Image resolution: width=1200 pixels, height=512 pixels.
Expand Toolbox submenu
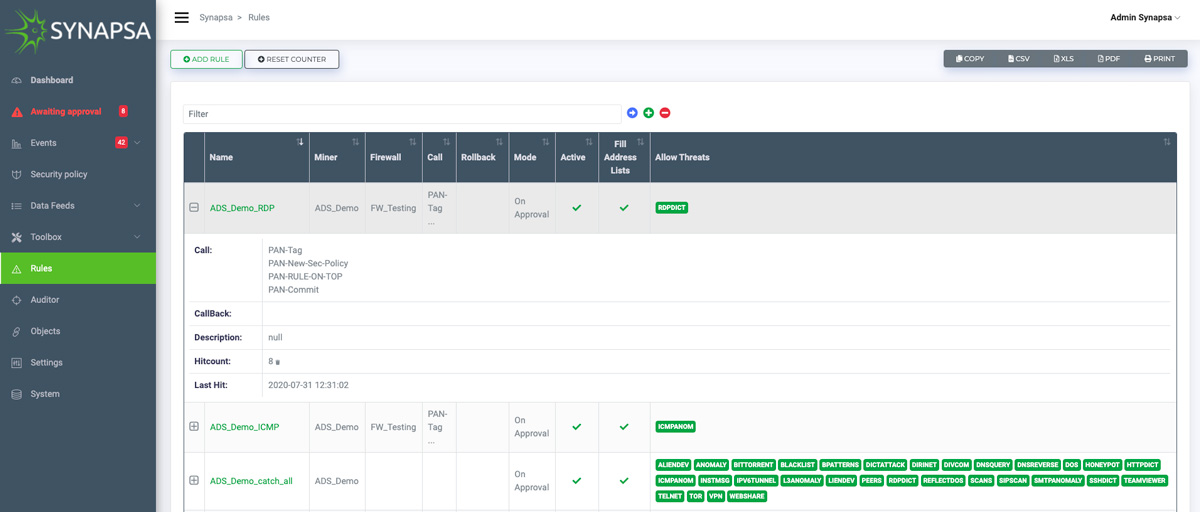(x=78, y=237)
